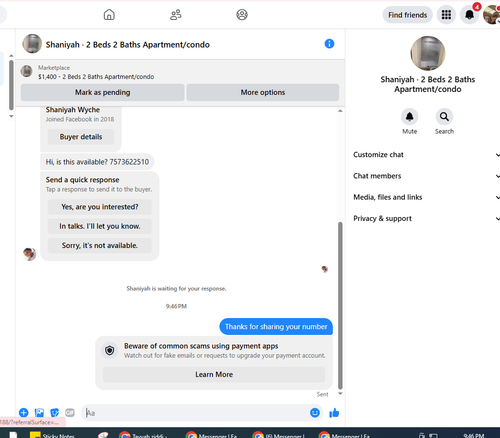
Task: Click Learn More about payment scams
Action: pyautogui.click(x=214, y=375)
